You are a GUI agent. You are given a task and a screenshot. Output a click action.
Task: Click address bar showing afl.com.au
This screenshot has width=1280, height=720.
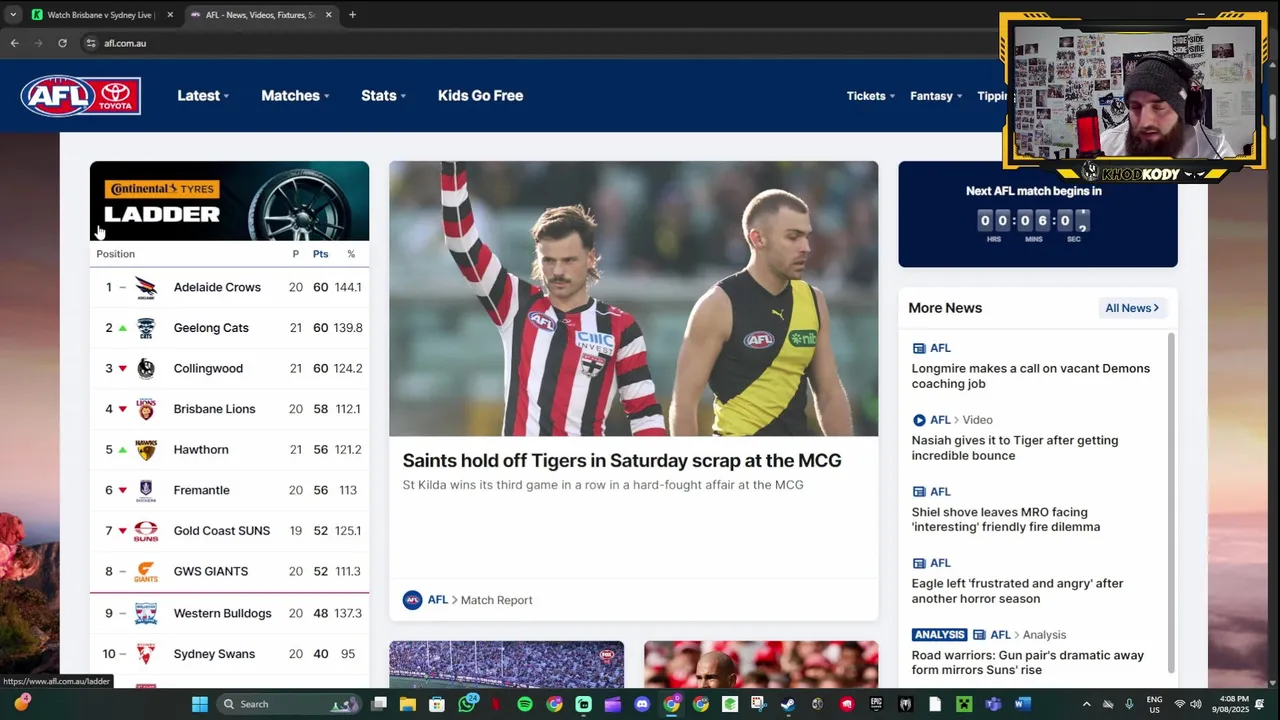(540, 43)
